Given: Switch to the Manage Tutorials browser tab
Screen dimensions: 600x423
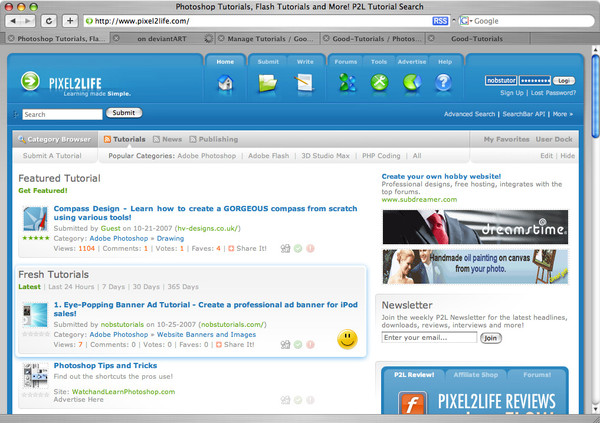Looking at the screenshot, I should (x=270, y=39).
